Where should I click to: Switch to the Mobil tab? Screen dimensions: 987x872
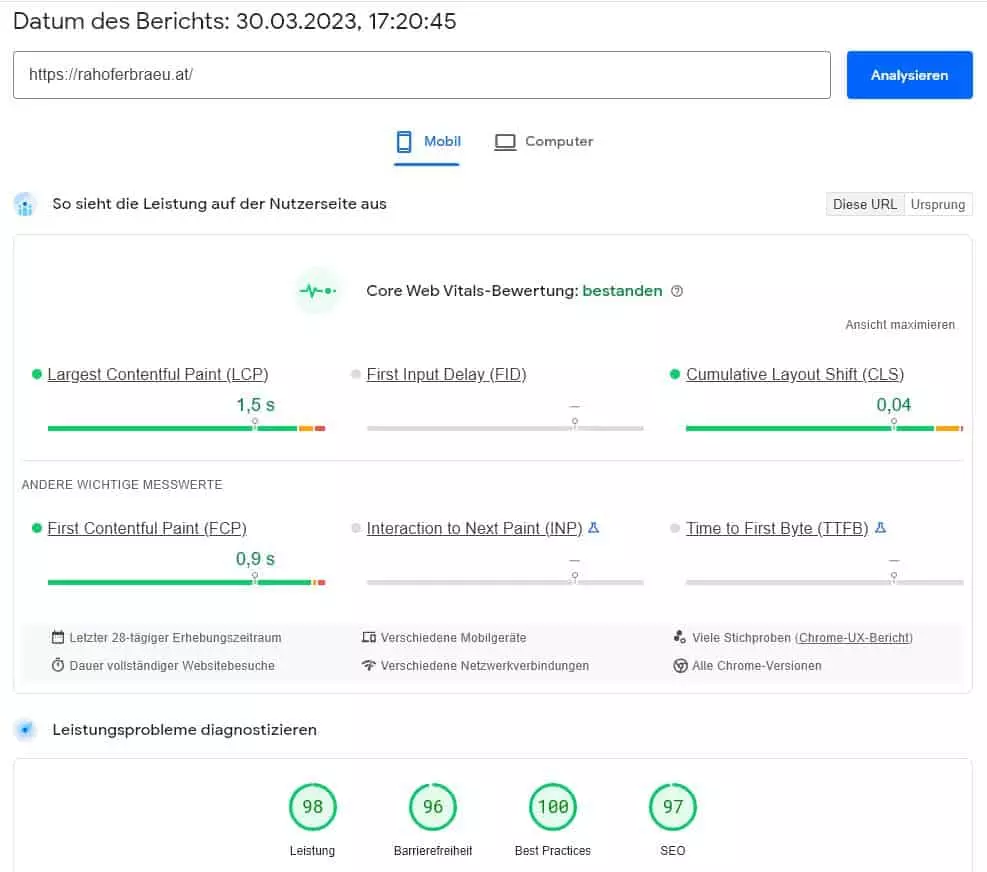(x=427, y=142)
